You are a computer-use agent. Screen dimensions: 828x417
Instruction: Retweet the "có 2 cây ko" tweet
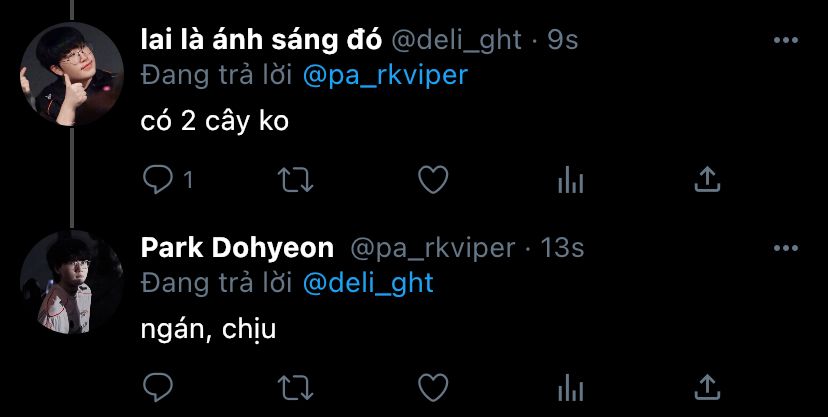coord(296,180)
